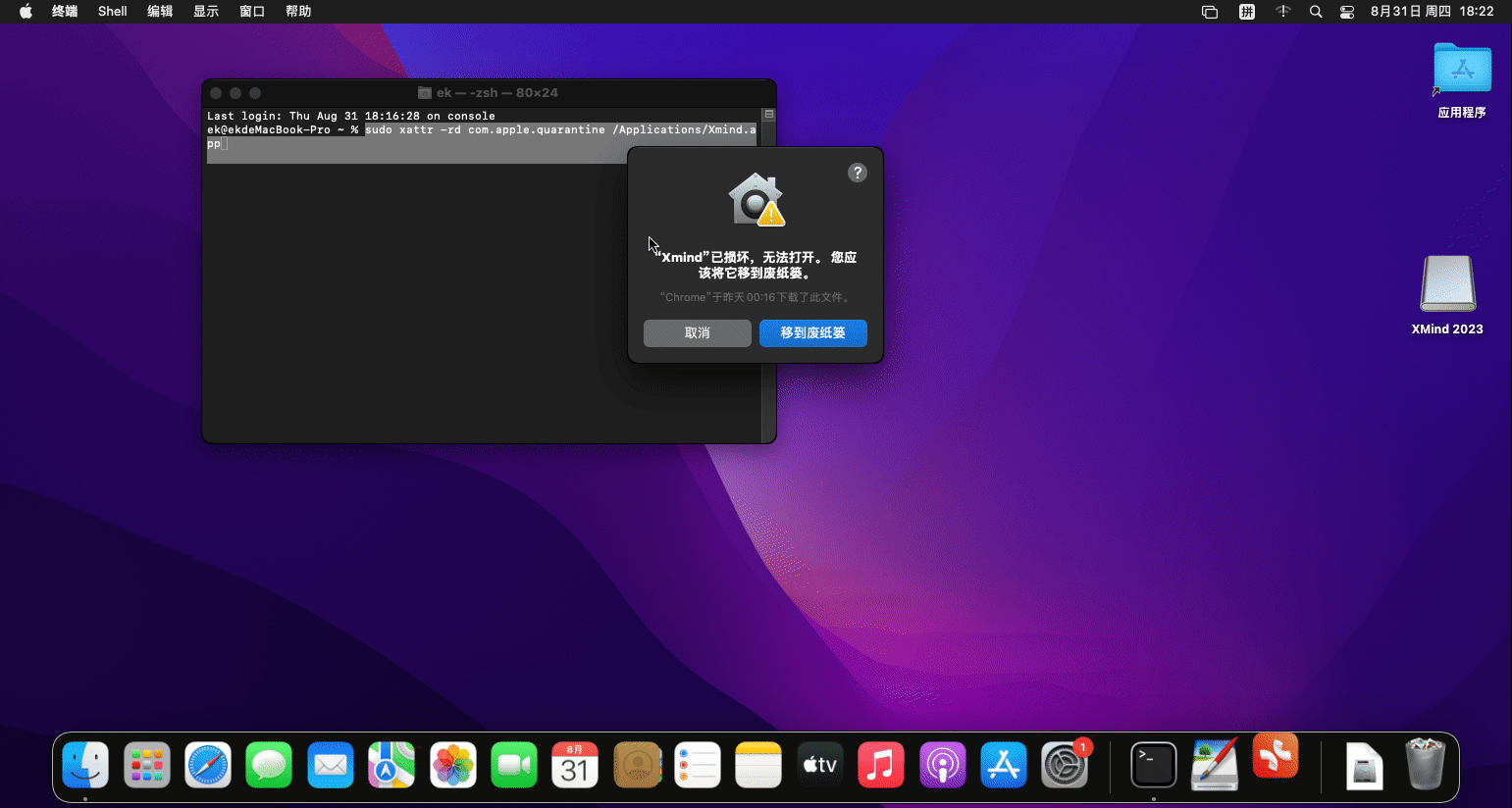Open Notes from the Dock
1512x808 pixels.
758,765
